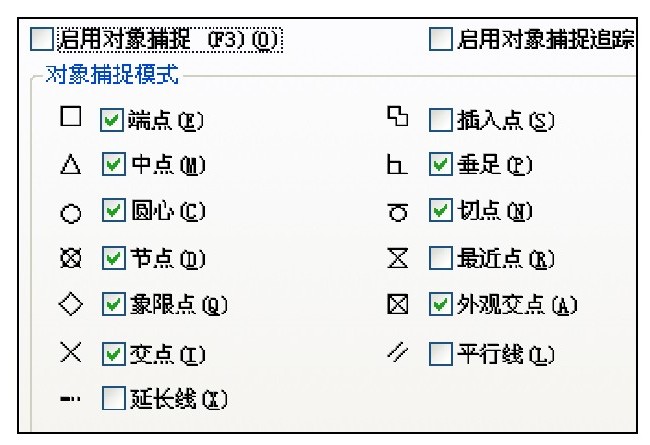Check the 平行线 parallel checkbox
This screenshot has height=445, width=650.
pos(440,353)
